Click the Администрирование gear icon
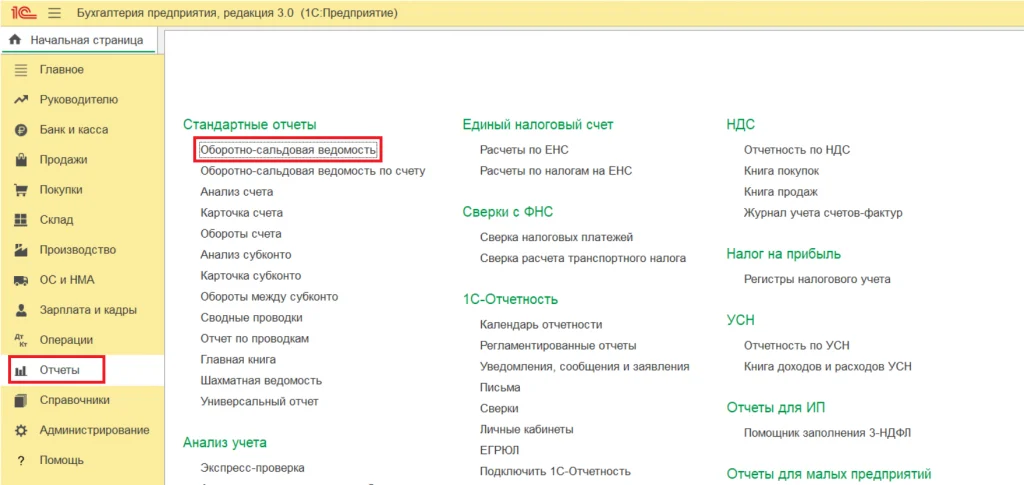 20,431
